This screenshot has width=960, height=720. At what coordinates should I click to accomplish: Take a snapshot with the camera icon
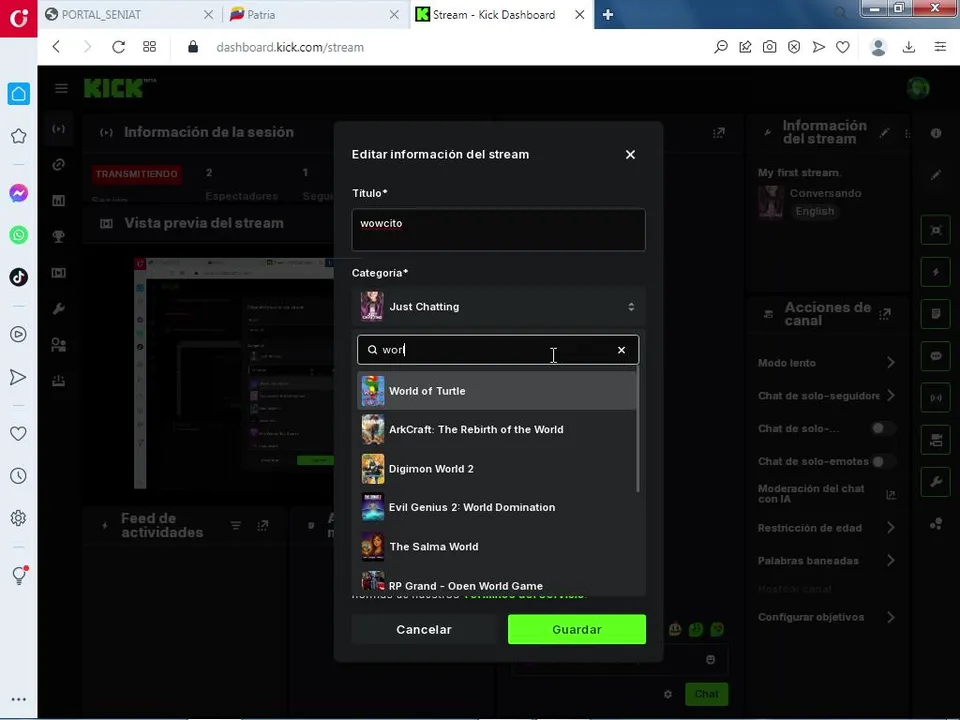coord(770,47)
